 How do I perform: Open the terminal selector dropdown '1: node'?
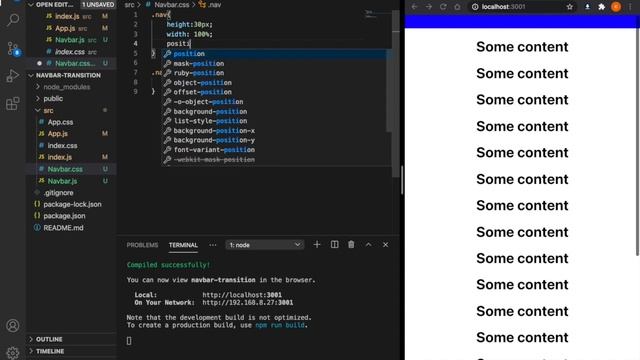(264, 245)
